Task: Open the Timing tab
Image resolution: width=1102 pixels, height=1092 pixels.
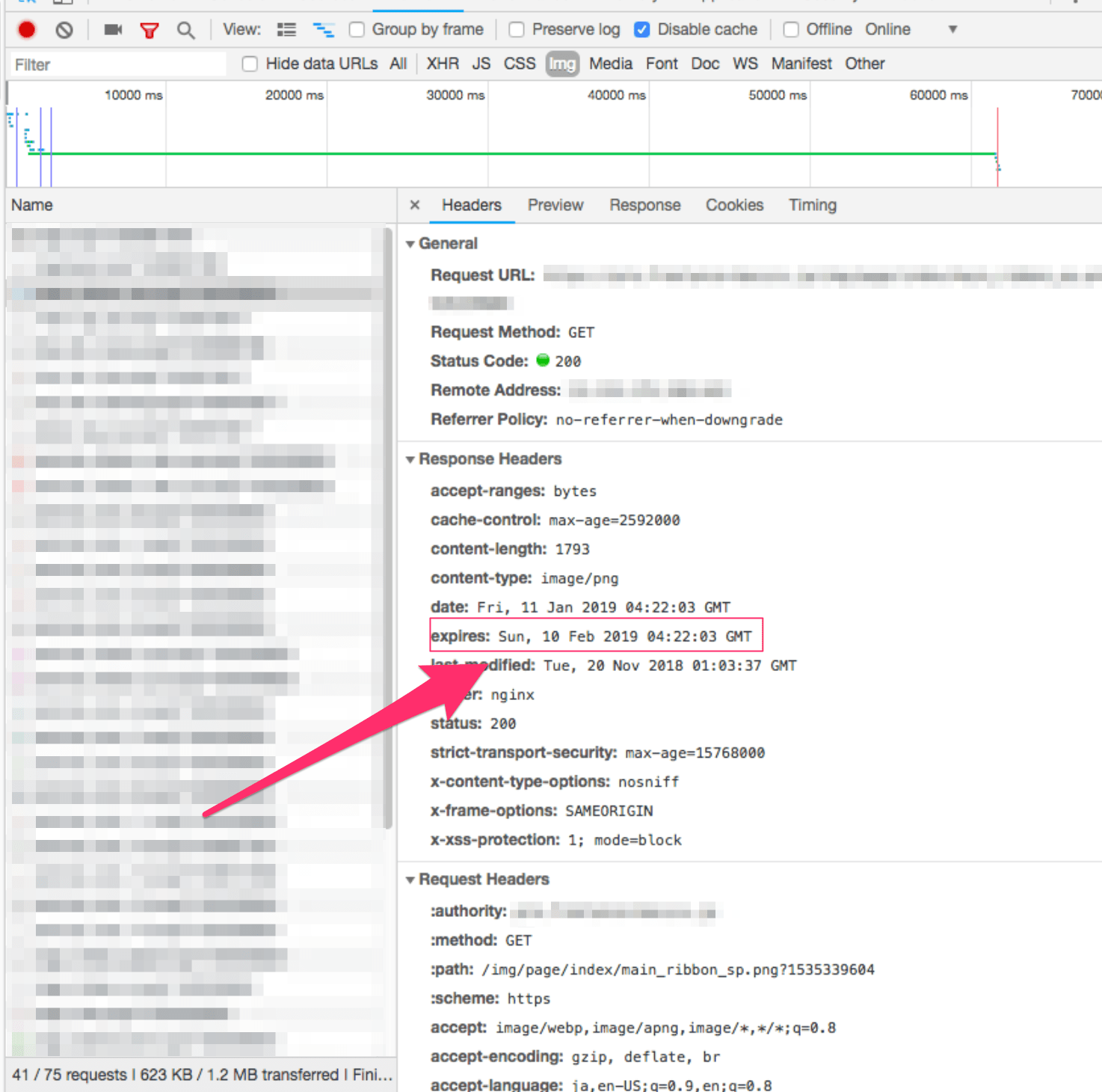Action: tap(812, 205)
